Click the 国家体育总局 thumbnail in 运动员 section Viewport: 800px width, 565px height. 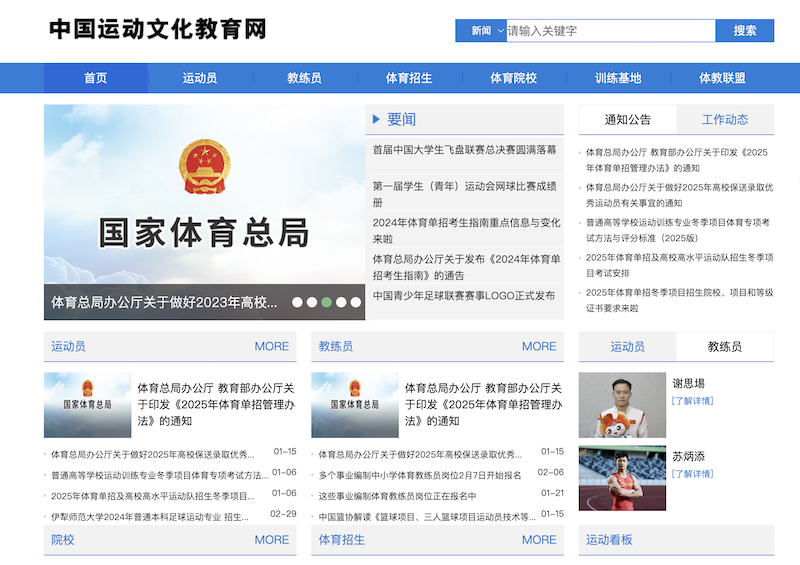87,405
